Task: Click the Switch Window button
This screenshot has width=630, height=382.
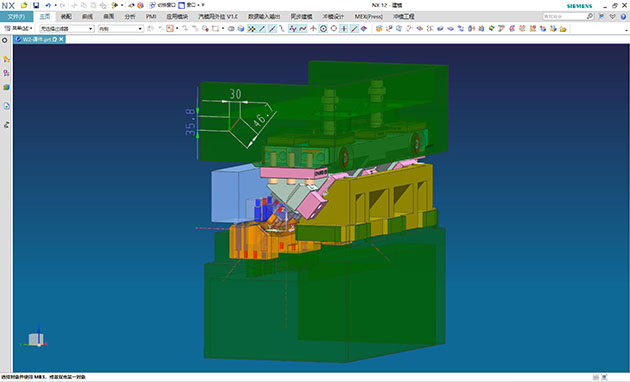Action: 162,5
